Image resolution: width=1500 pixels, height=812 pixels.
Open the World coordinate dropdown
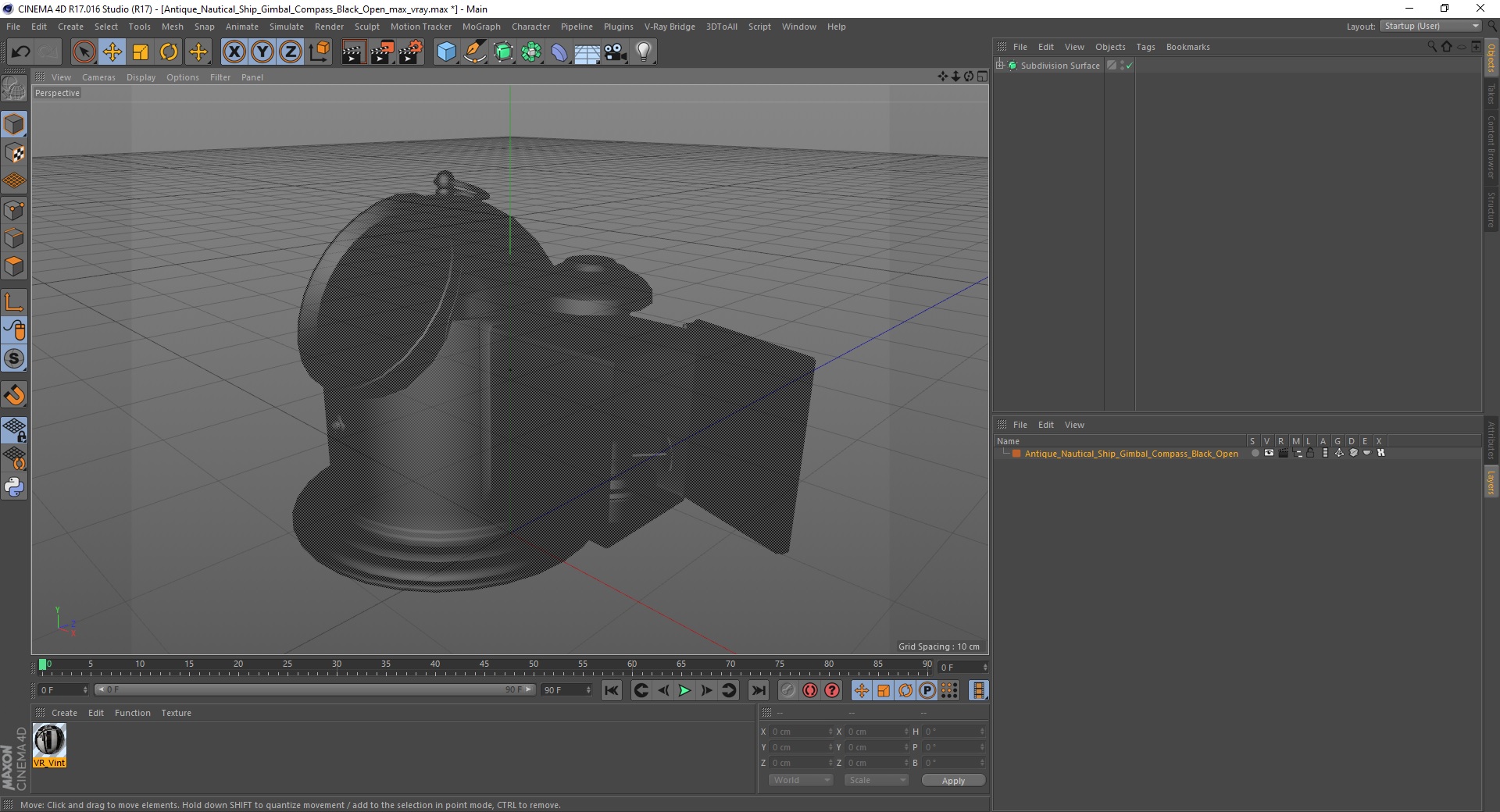click(801, 780)
